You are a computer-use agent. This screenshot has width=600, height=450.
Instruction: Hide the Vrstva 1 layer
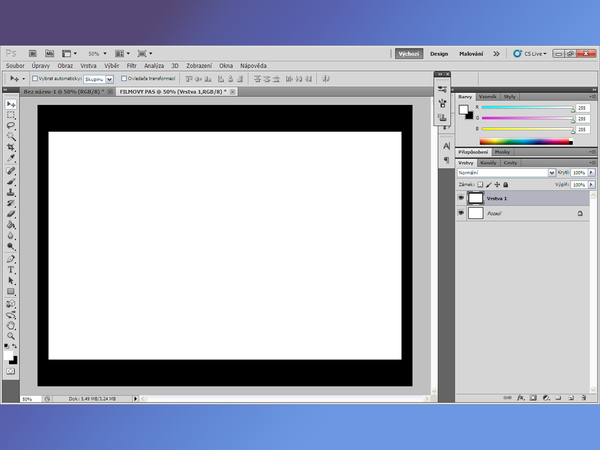tap(461, 198)
